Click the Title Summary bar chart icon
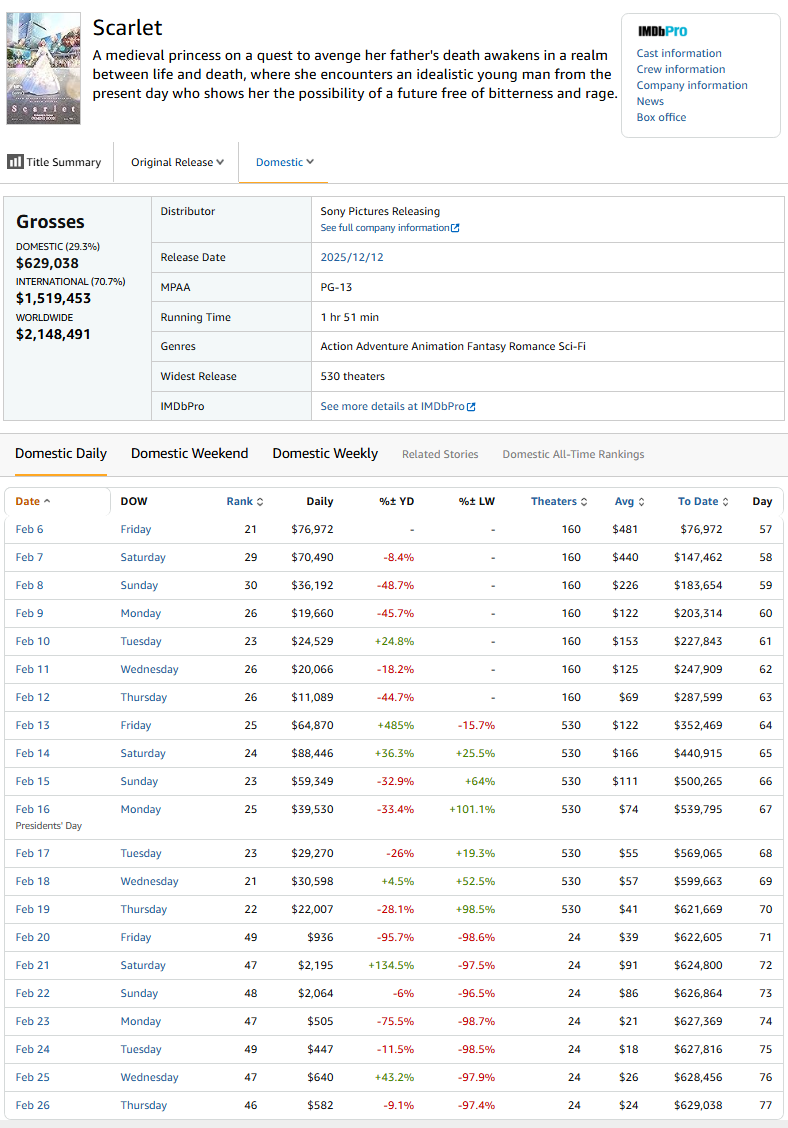The width and height of the screenshot is (788, 1128). point(15,162)
